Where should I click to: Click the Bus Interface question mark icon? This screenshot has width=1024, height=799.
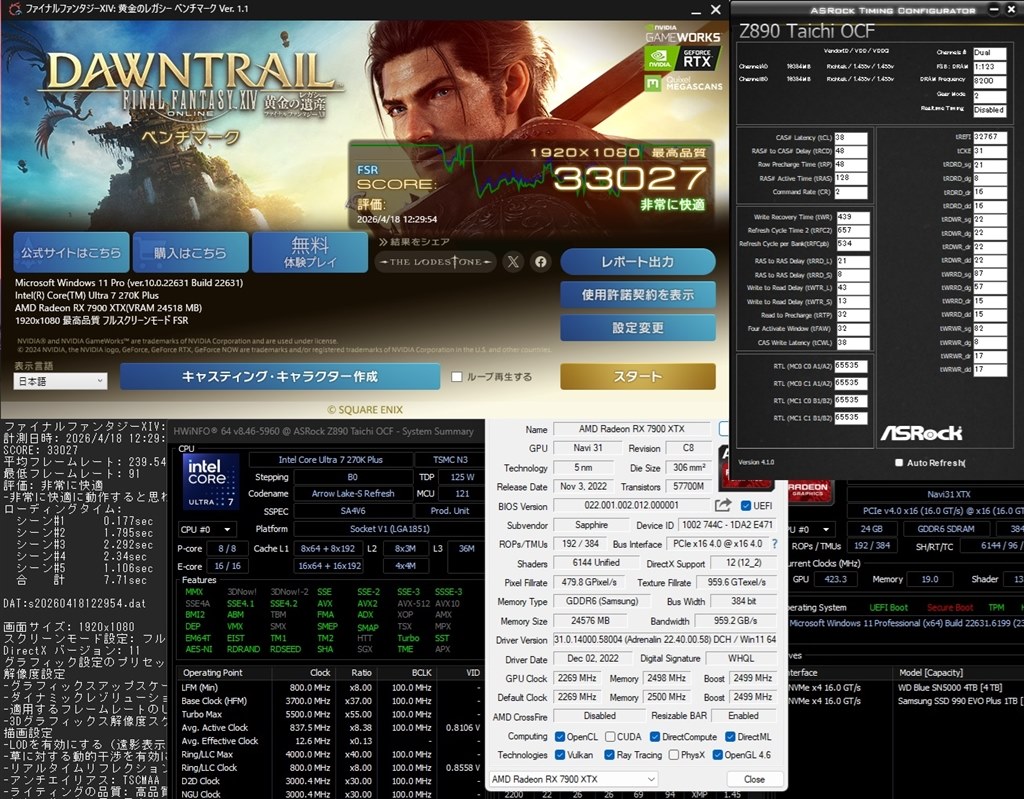pos(775,544)
